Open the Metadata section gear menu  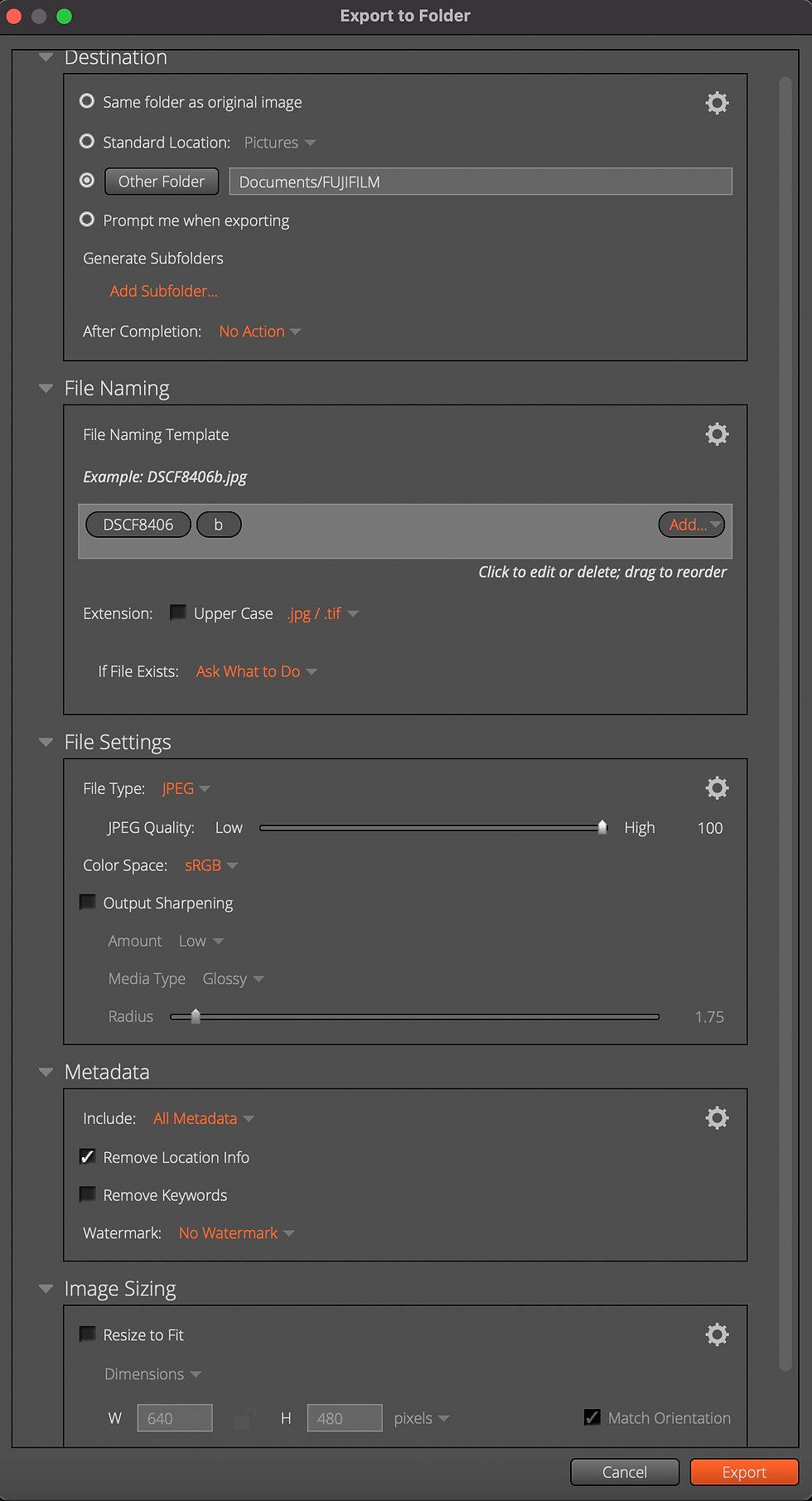717,1118
